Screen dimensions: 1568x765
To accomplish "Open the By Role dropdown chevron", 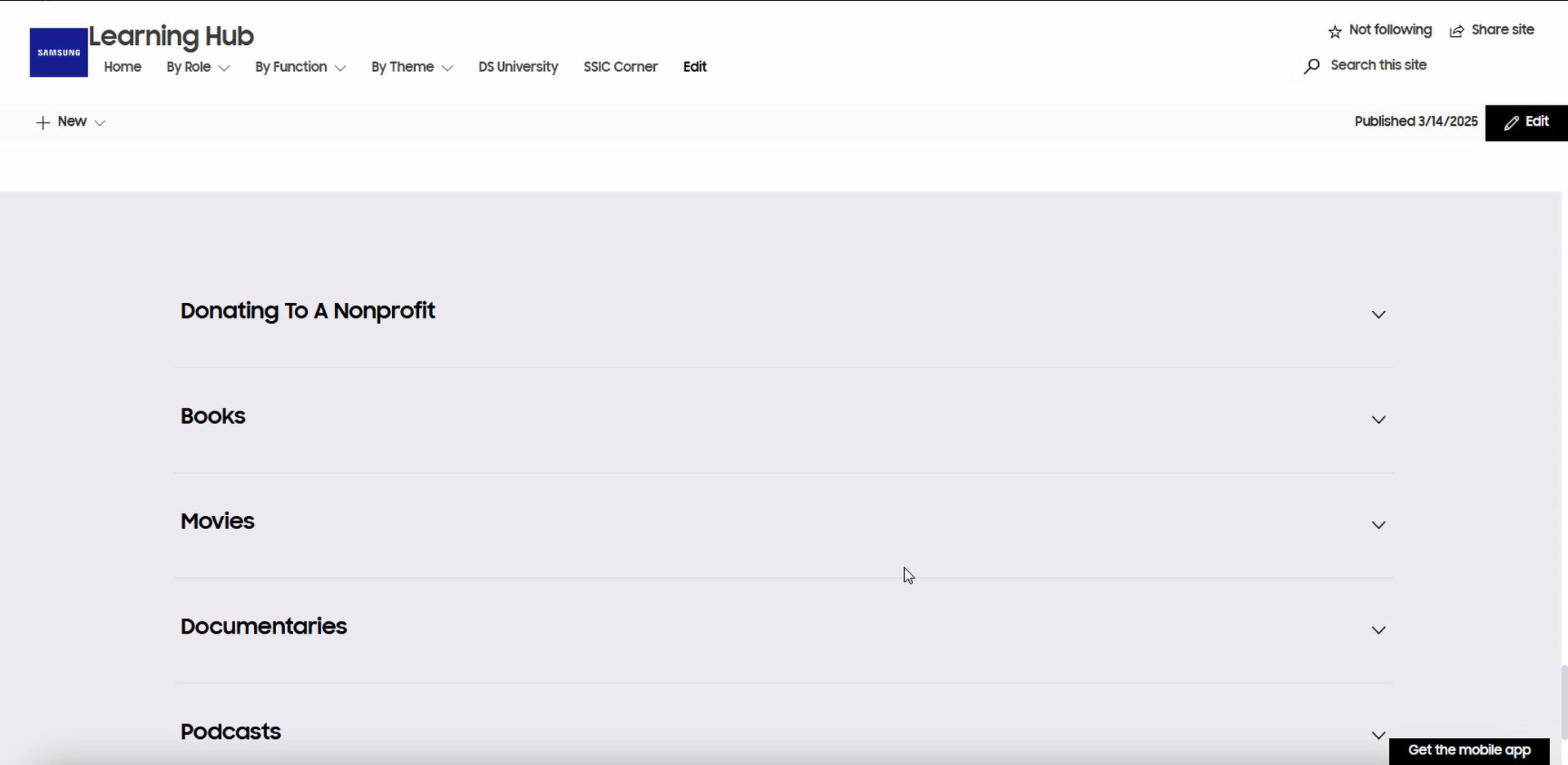I will point(224,68).
